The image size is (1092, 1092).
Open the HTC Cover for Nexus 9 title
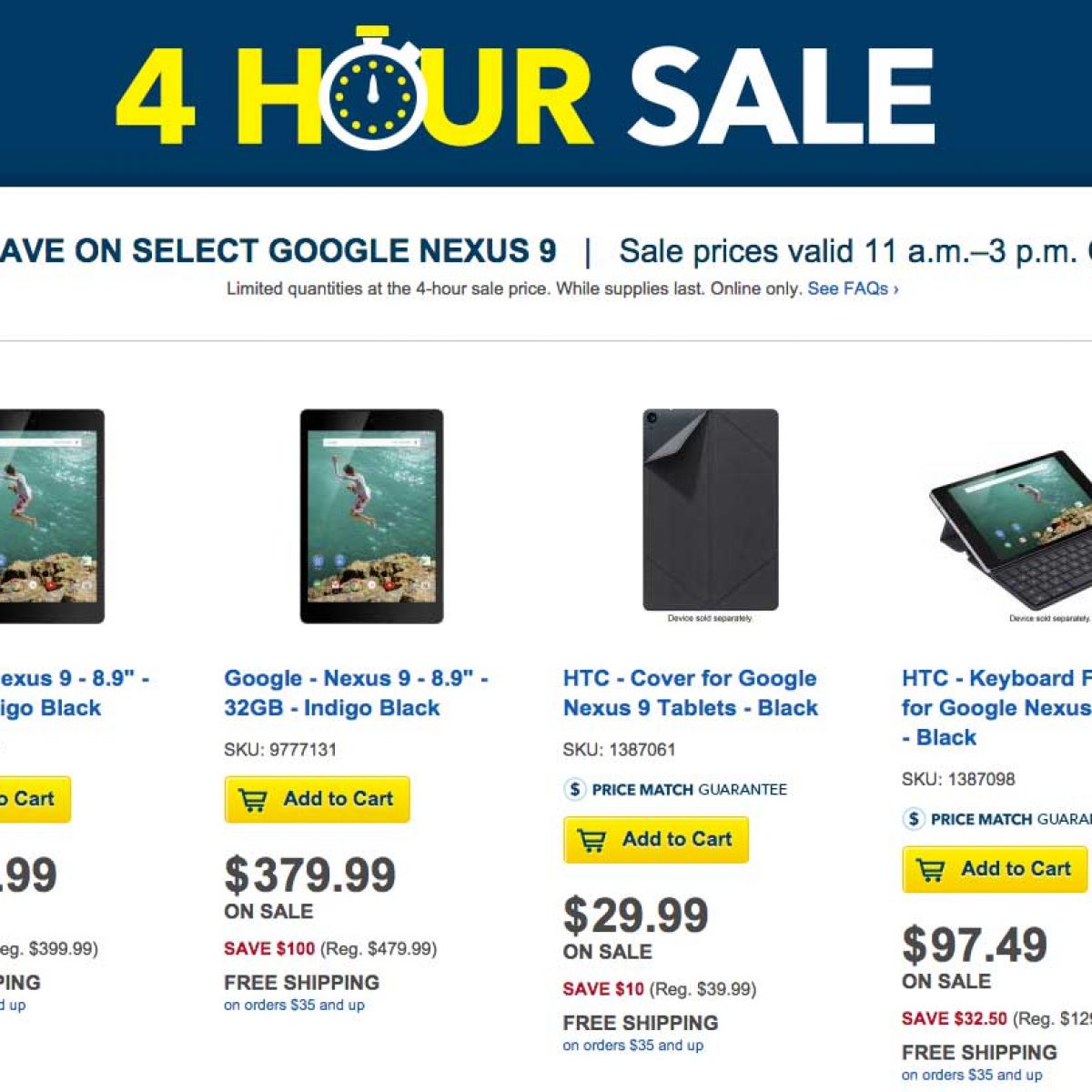coord(690,693)
